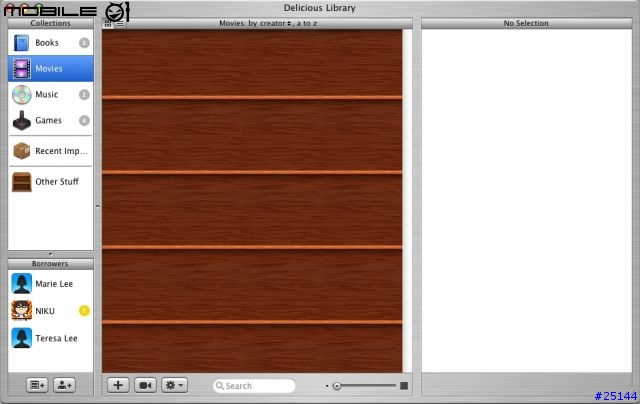This screenshot has height=404, width=640.
Task: Switch to shelf grid view
Action: (108, 24)
